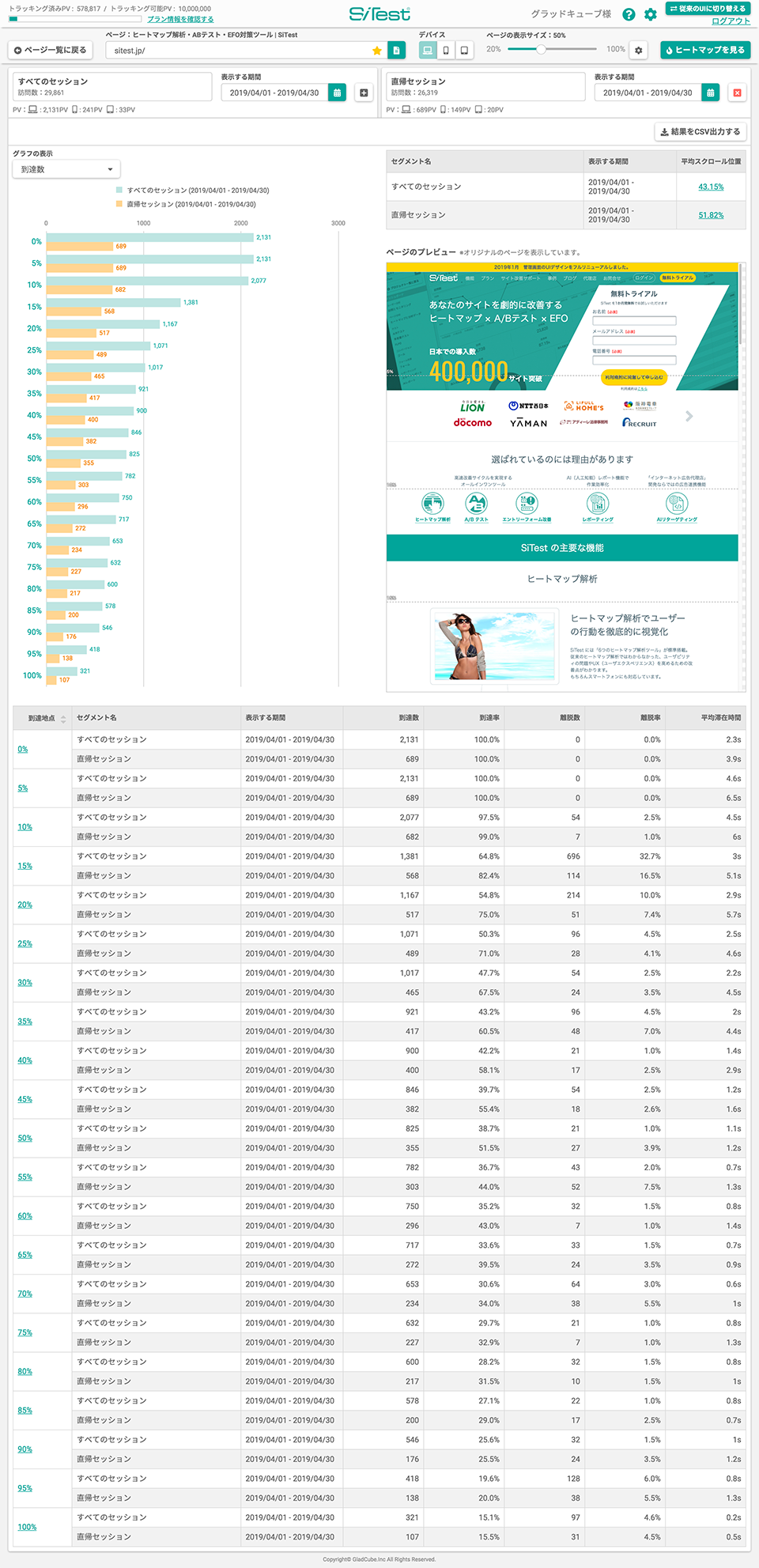759x1568 pixels.
Task: Switch UI with 従来のUIに切り替える button
Action: (x=708, y=9)
